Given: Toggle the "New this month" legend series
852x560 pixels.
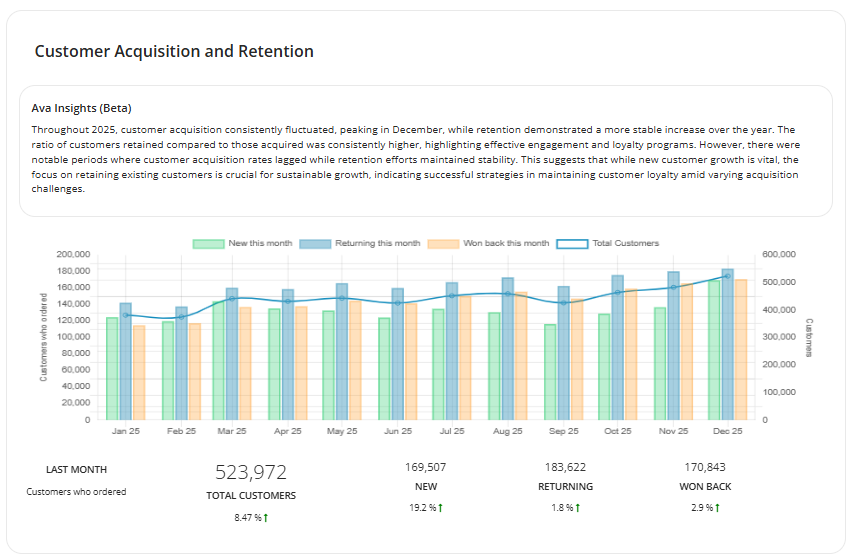Looking at the screenshot, I should coord(208,243).
